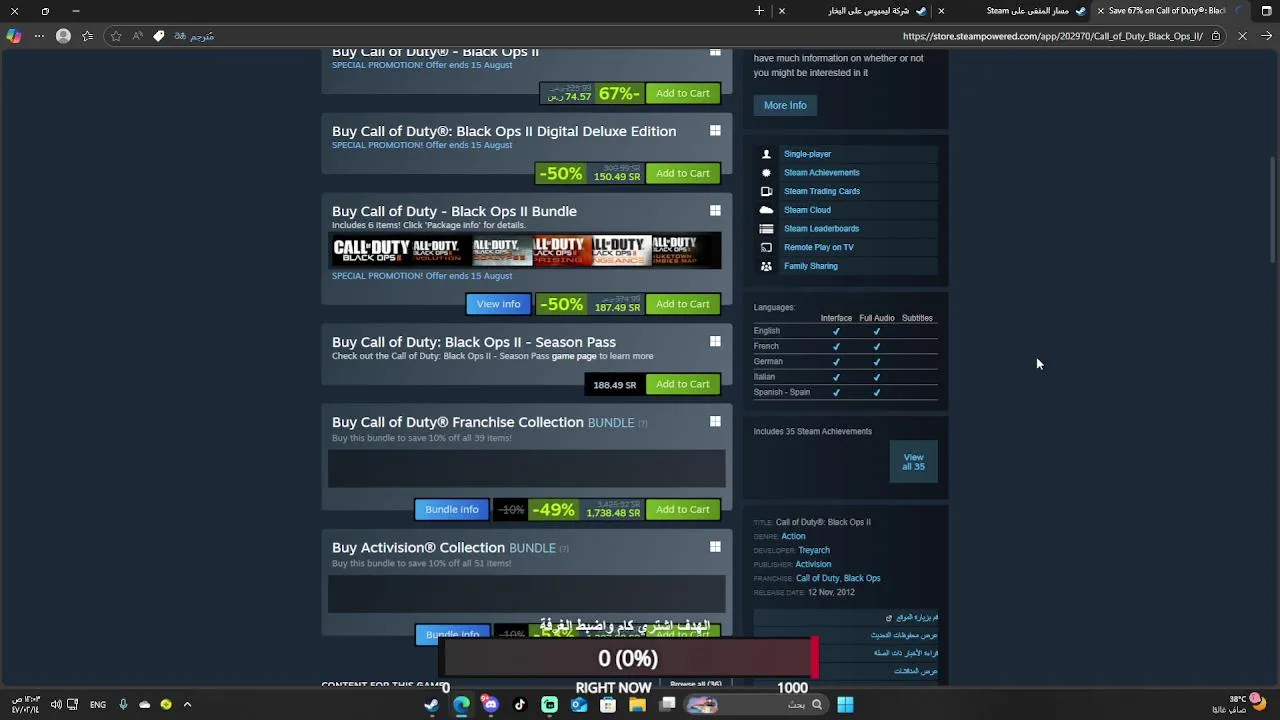Click the Season Pass 'game page' link

[574, 356]
